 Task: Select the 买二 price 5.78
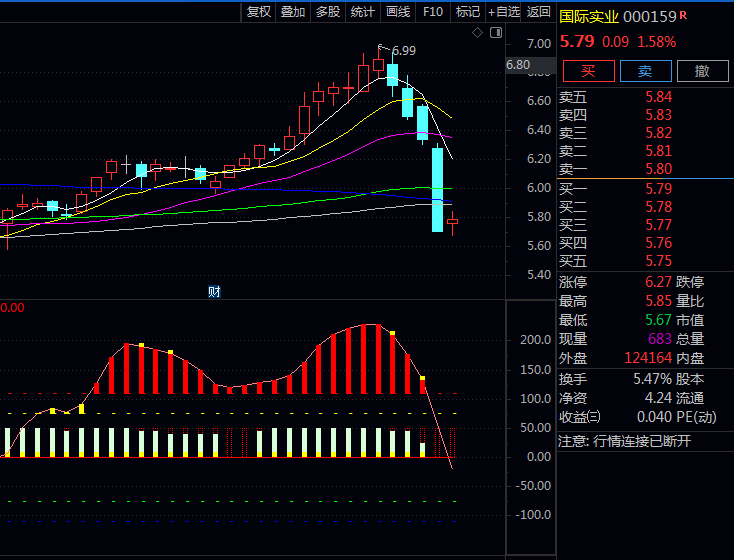[659, 207]
